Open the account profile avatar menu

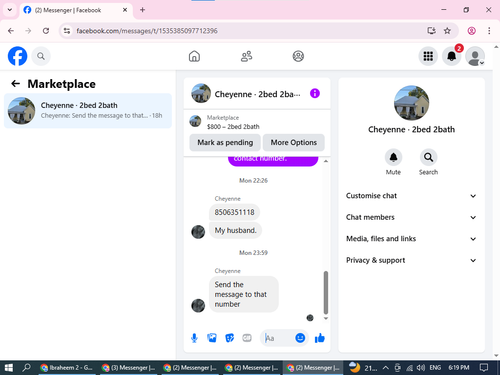(x=475, y=56)
